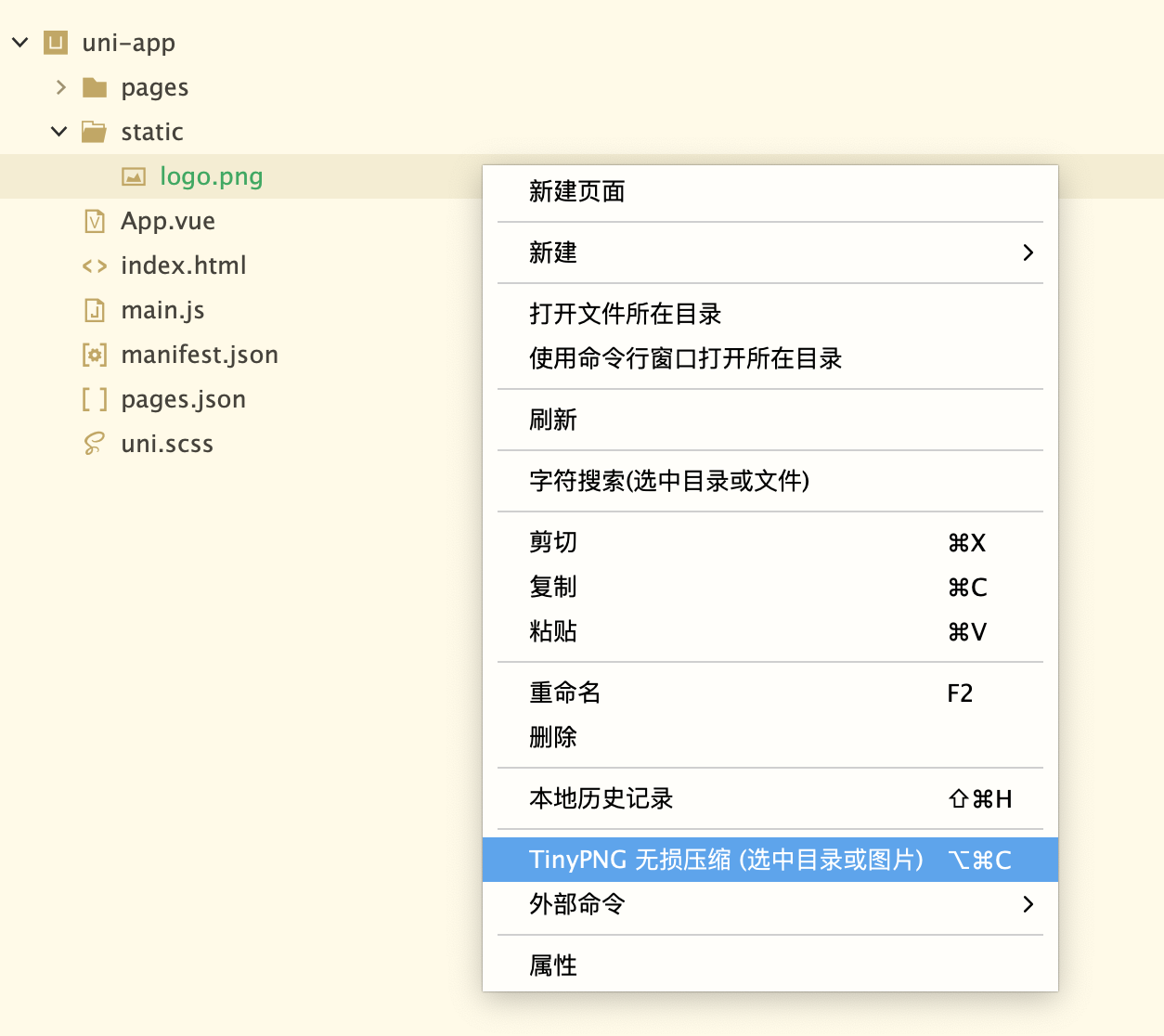Open index.html in the tree

tap(184, 265)
